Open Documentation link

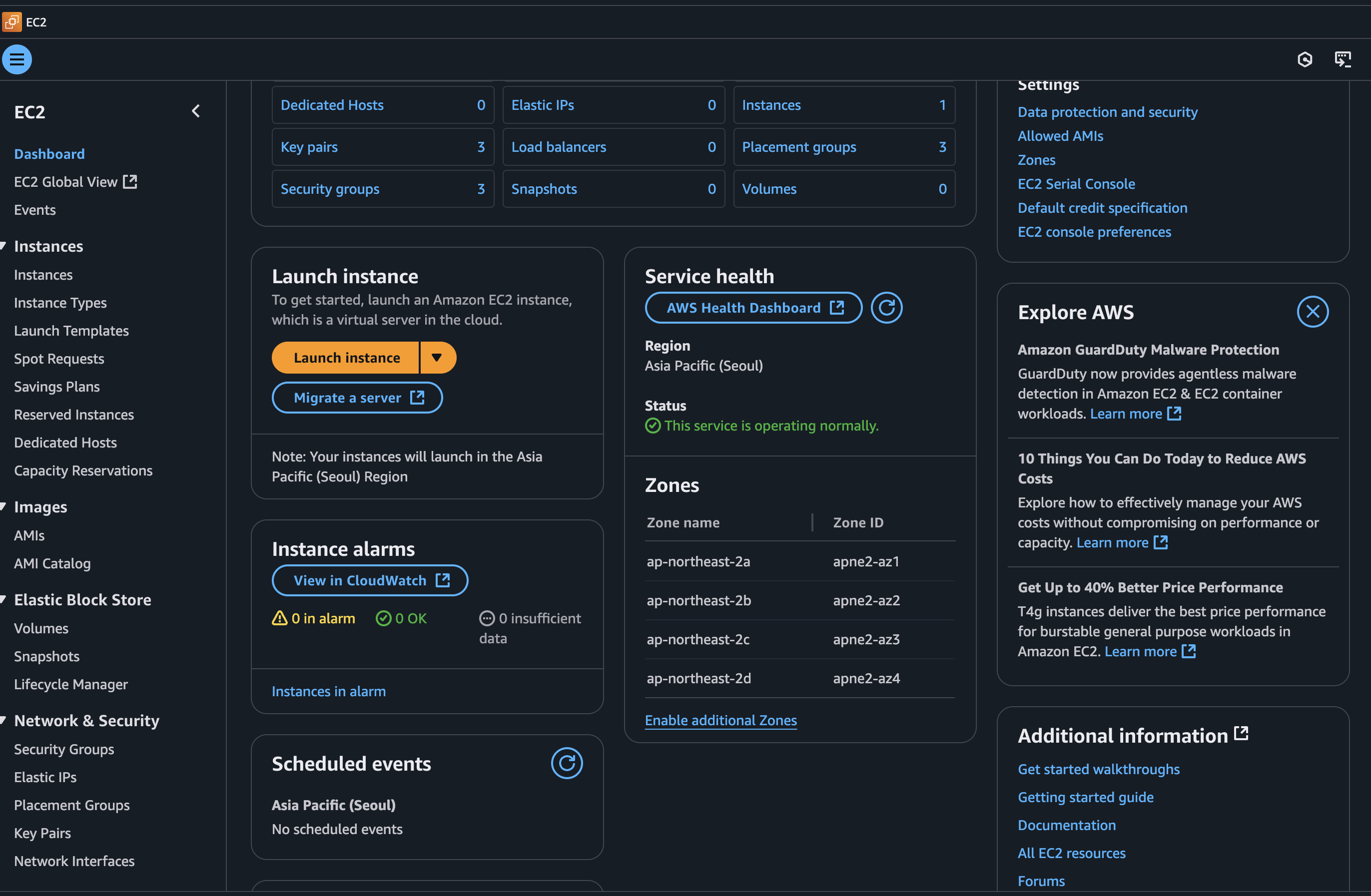point(1066,825)
